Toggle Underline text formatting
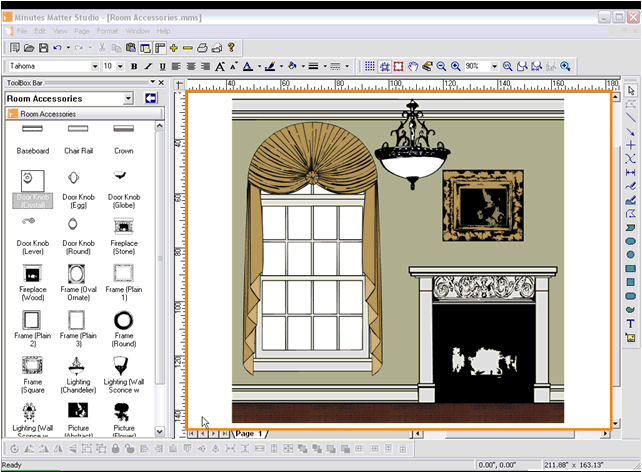642x472 pixels. [x=162, y=66]
